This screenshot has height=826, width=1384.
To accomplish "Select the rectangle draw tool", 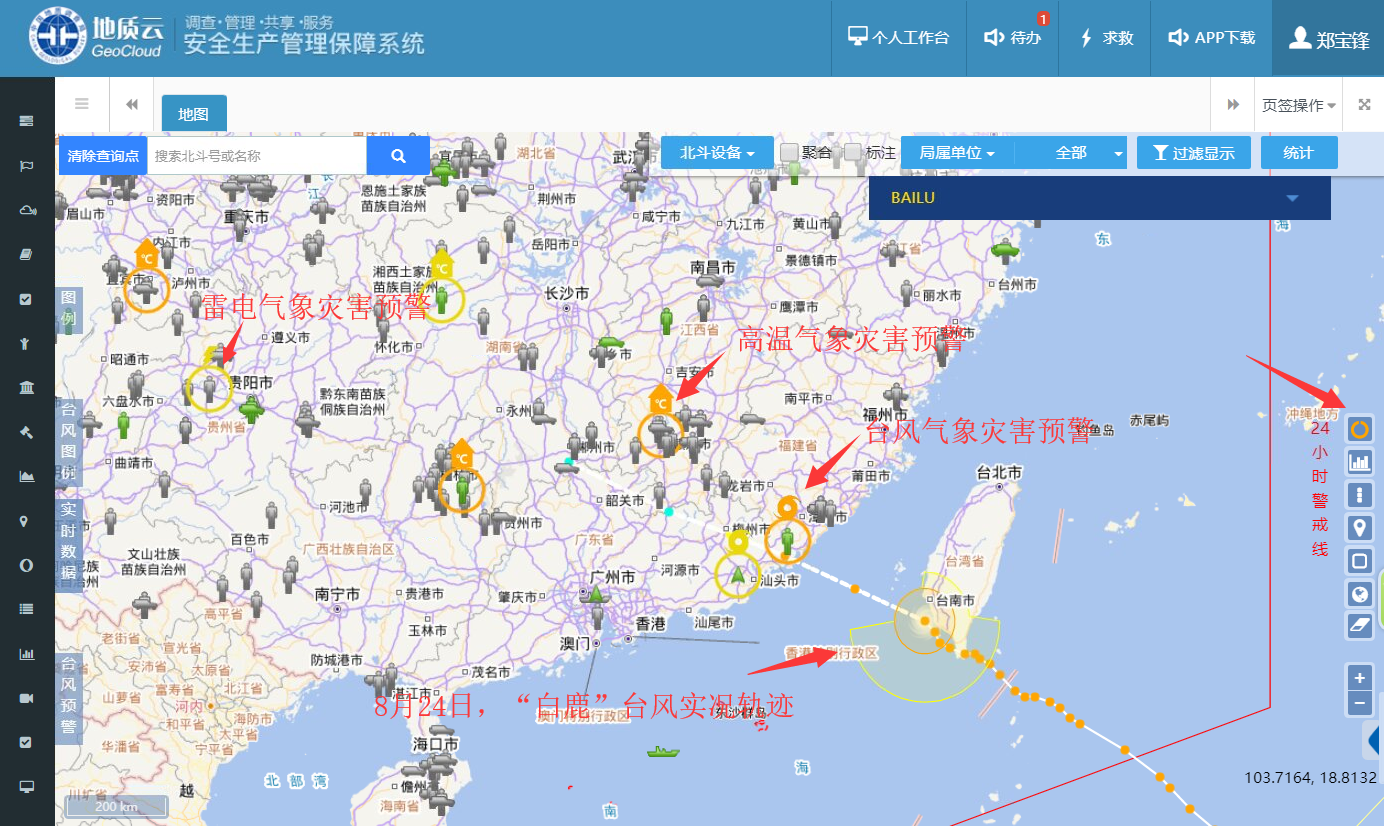I will click(x=1359, y=561).
